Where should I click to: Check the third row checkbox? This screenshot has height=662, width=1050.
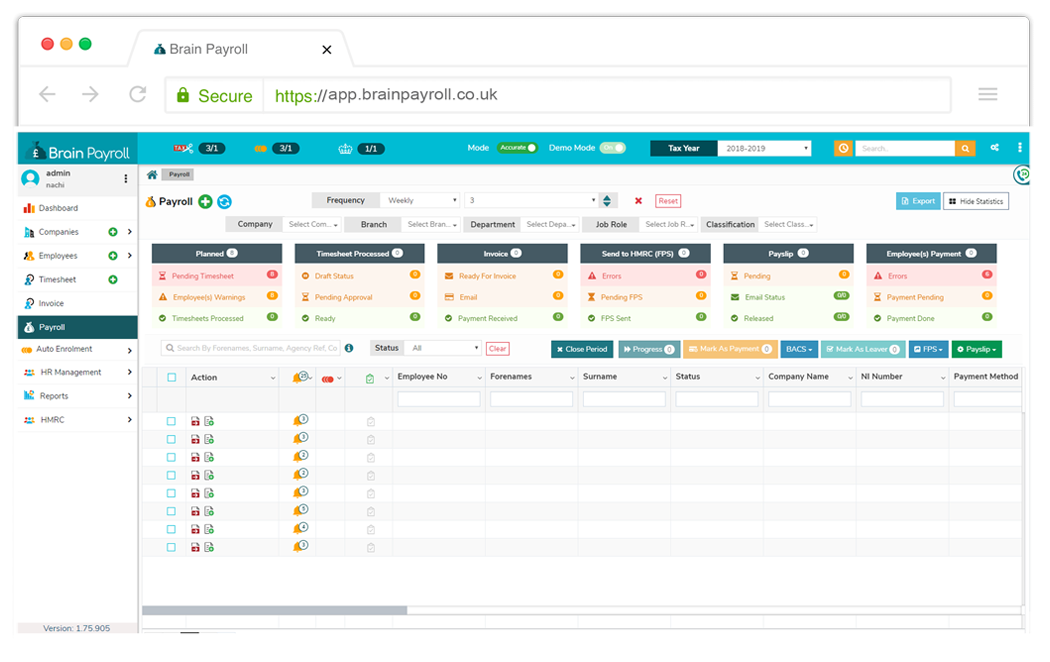pyautogui.click(x=171, y=458)
